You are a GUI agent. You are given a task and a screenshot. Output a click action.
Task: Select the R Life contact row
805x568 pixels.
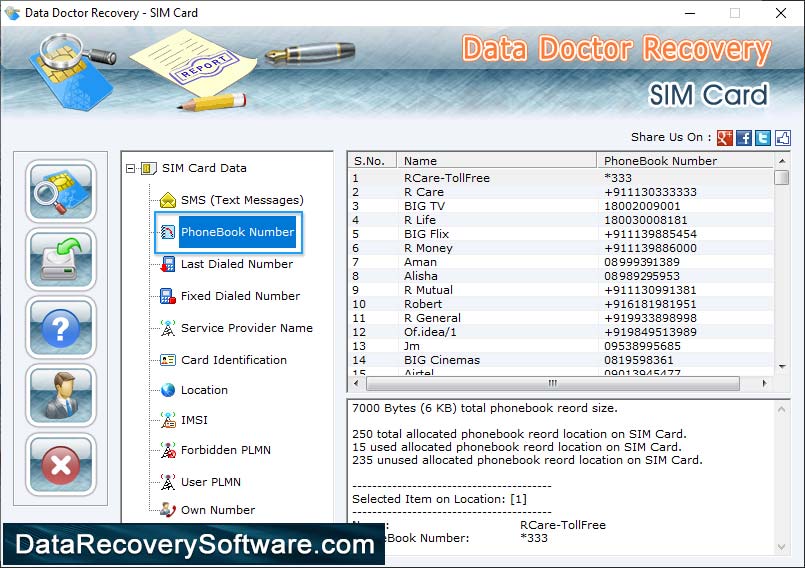(561, 220)
